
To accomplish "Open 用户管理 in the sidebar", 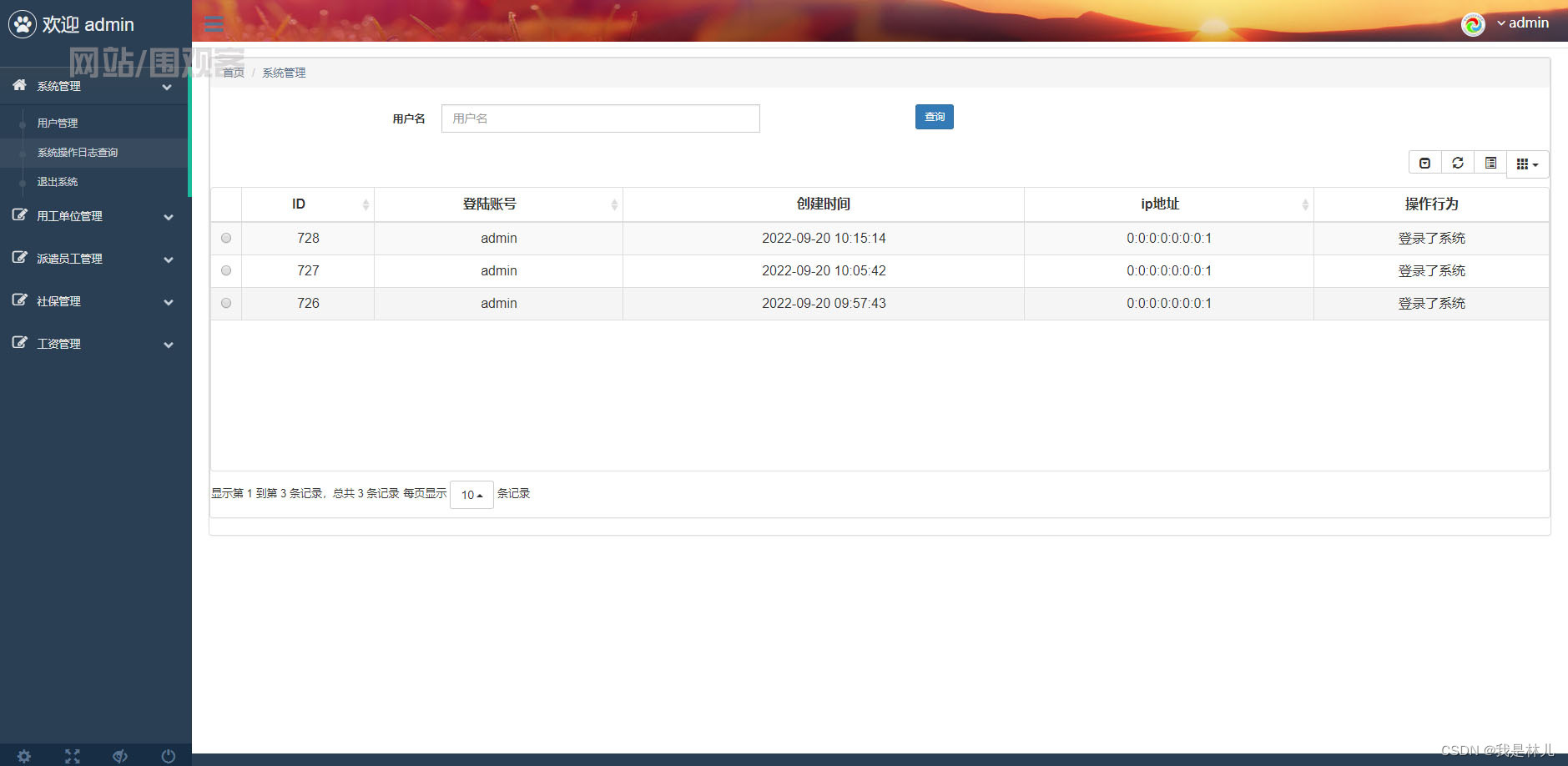I will click(x=58, y=123).
